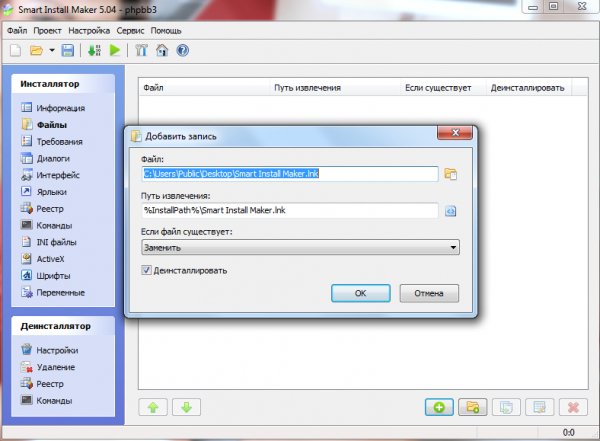Viewport: 600px width, 441px height.
Task: Select ActiveX in the sidebar
Action: (51, 259)
